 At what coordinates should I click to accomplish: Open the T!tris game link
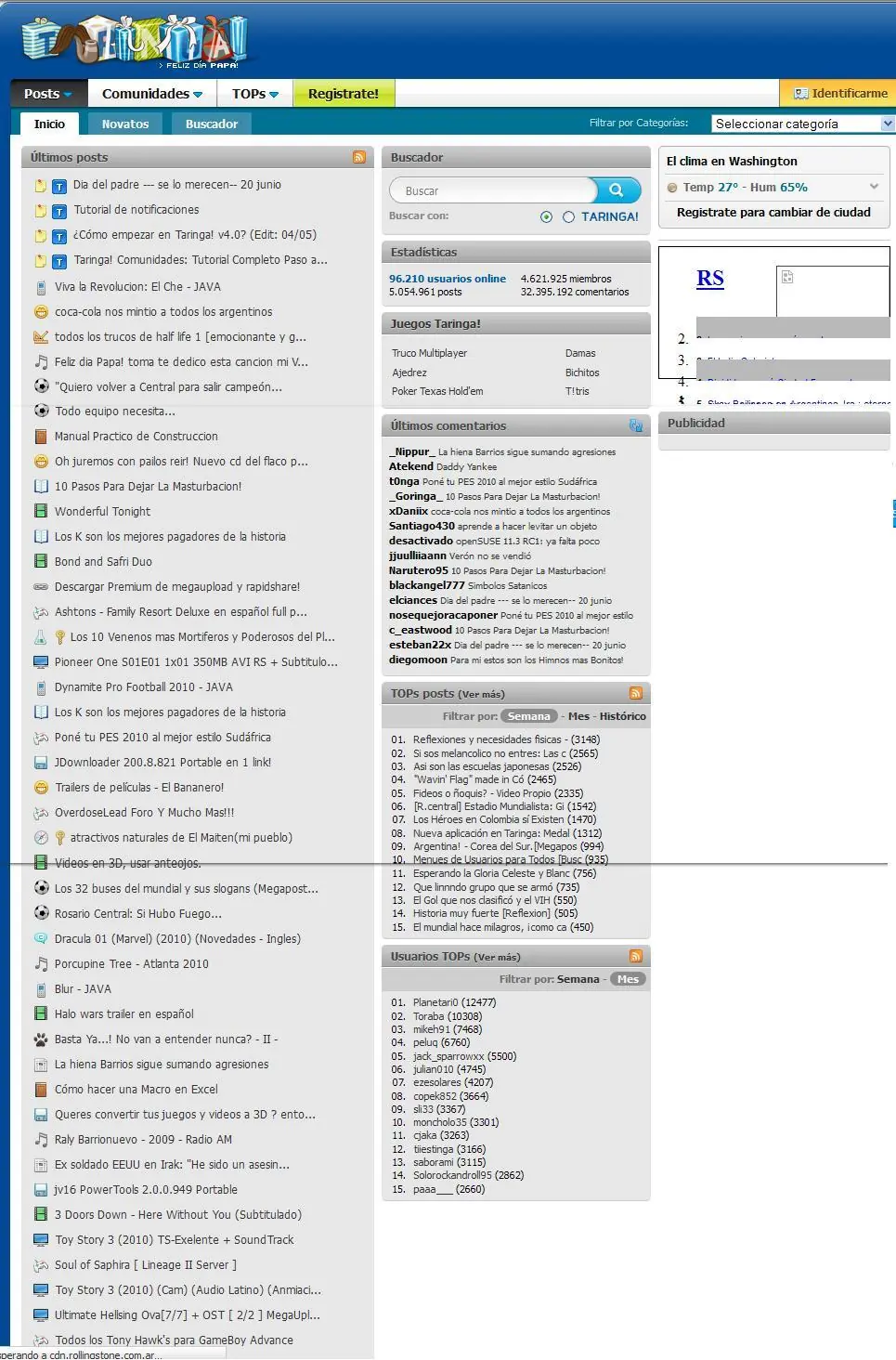click(578, 391)
